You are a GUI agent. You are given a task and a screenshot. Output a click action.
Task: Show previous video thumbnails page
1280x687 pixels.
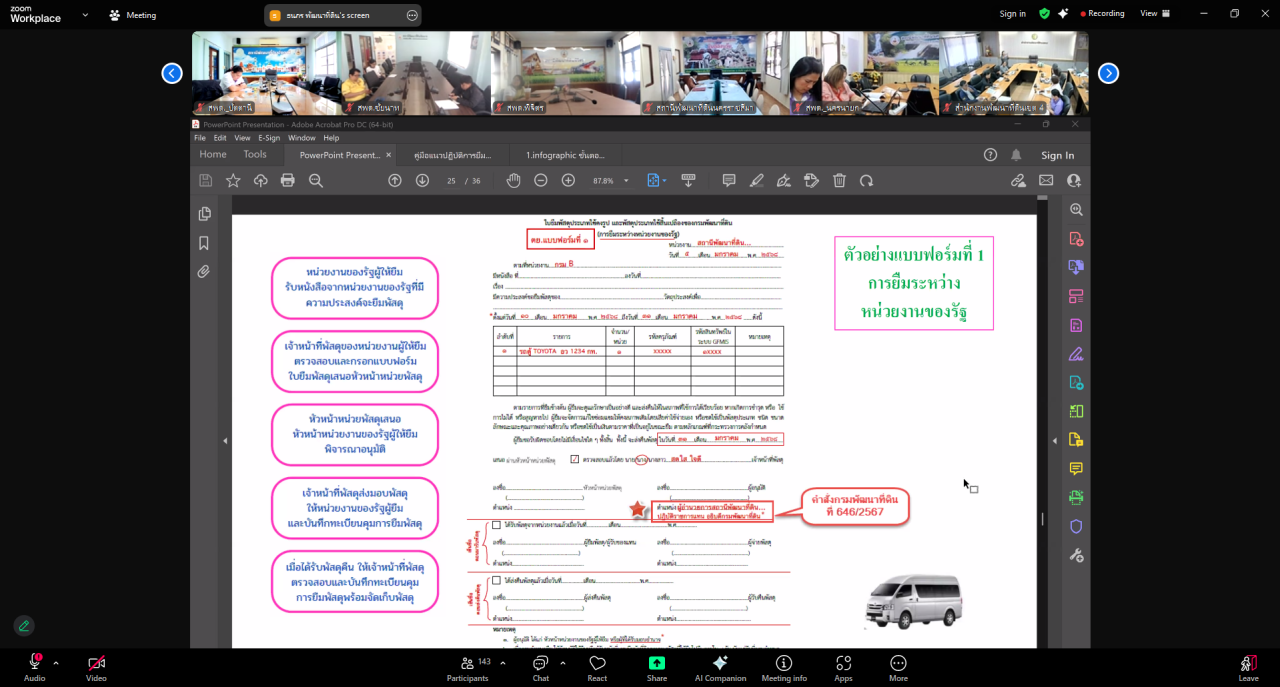point(172,73)
